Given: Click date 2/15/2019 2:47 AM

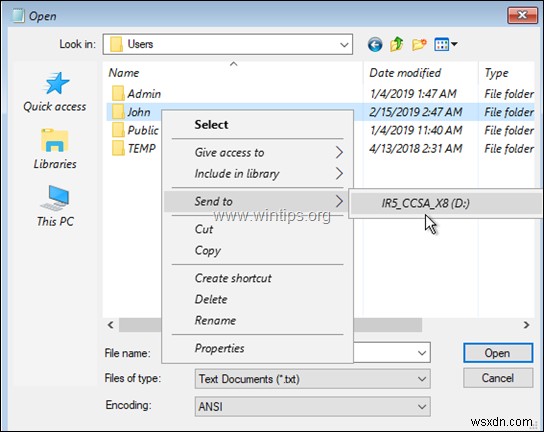Looking at the screenshot, I should 416,112.
